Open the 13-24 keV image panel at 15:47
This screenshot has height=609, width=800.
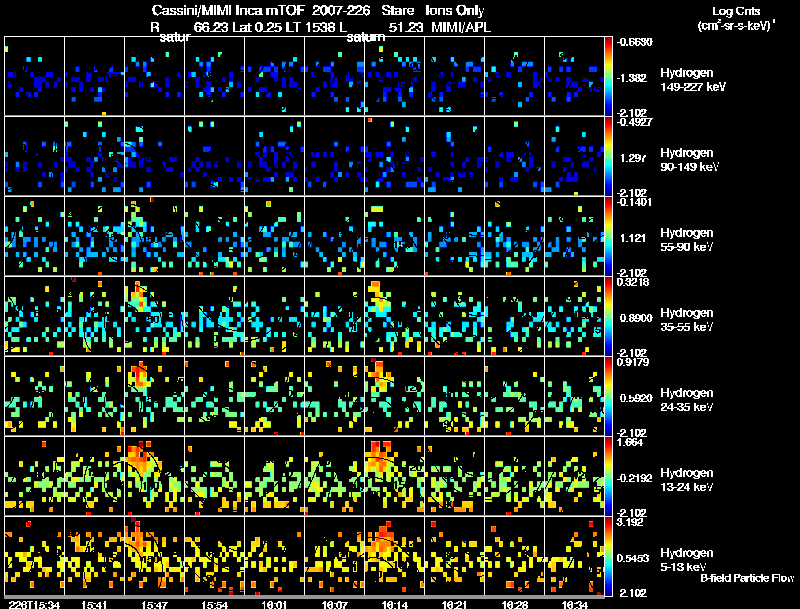pyautogui.click(x=154, y=476)
